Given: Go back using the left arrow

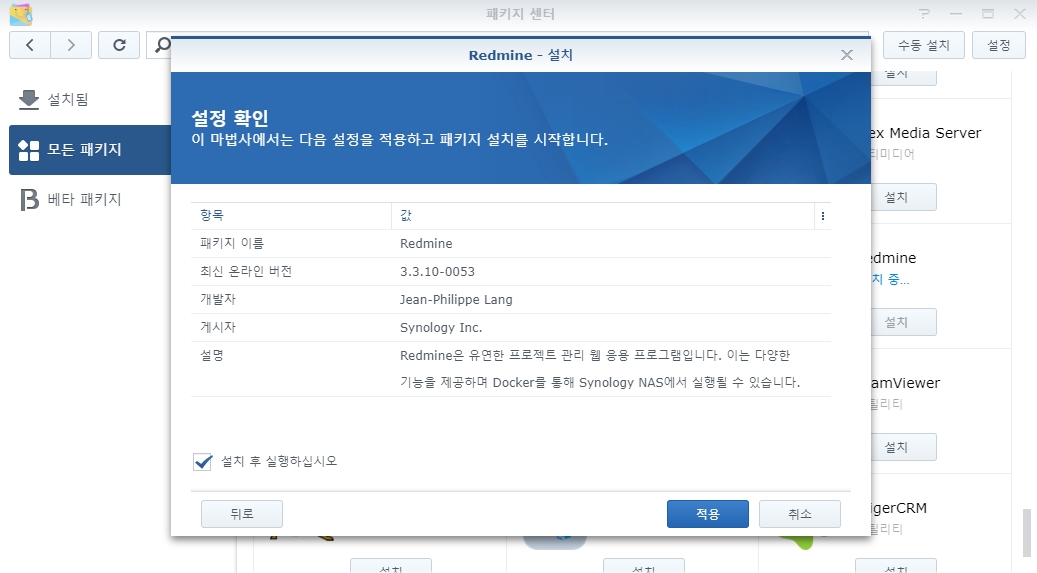Looking at the screenshot, I should [30, 45].
